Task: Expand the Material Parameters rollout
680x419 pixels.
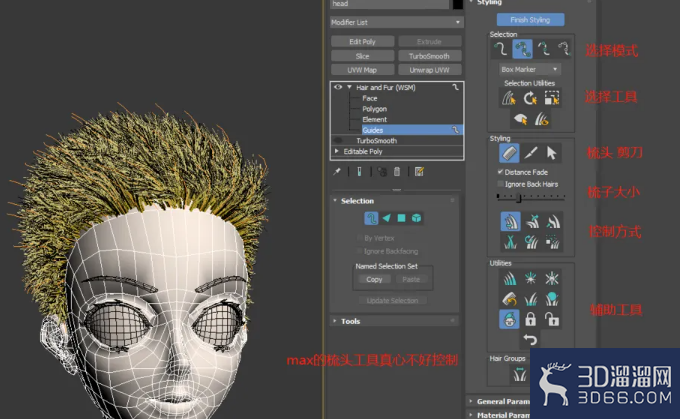Action: click(471, 415)
